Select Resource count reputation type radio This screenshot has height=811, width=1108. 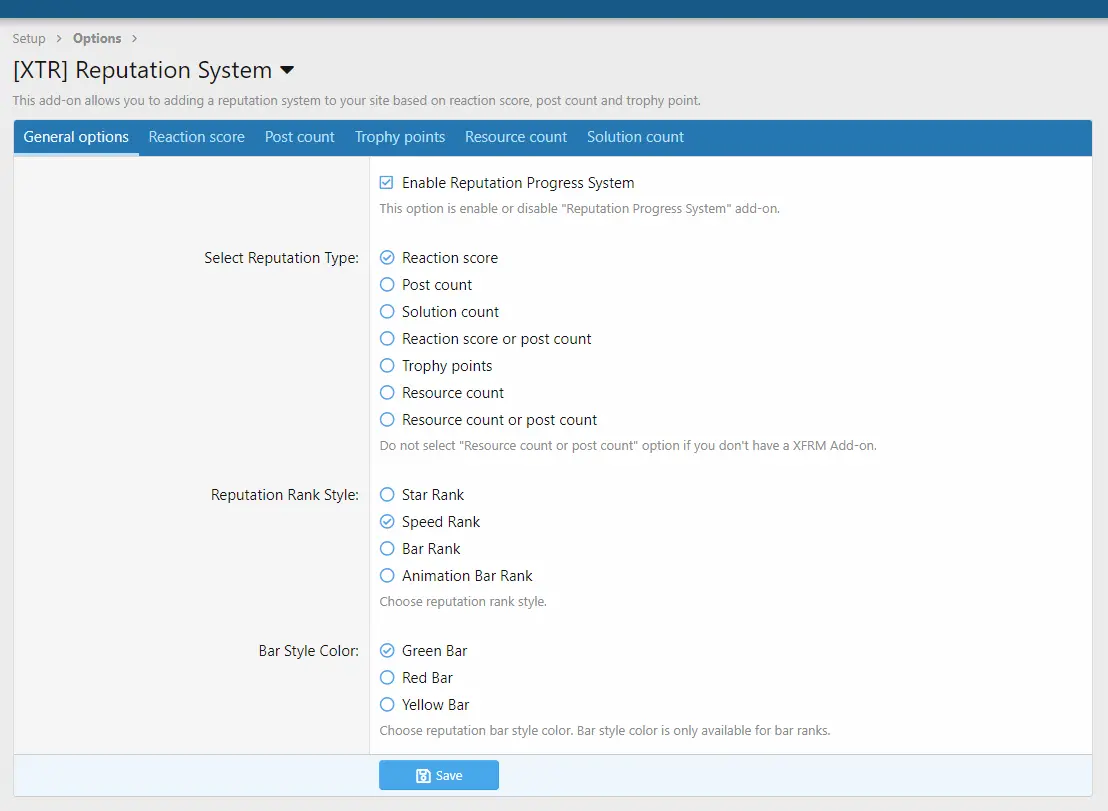387,393
